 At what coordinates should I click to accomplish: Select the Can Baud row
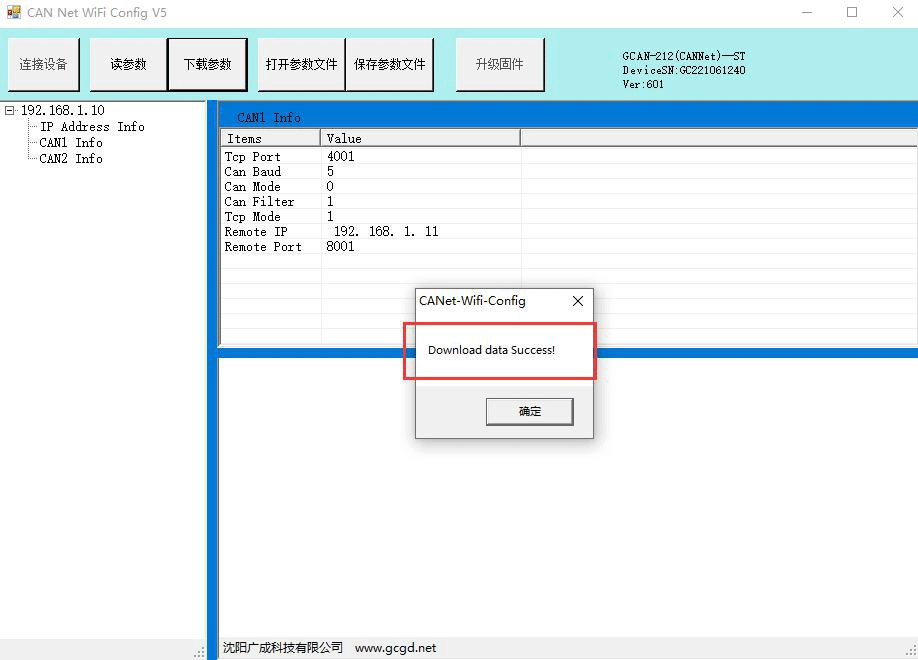[x=253, y=172]
